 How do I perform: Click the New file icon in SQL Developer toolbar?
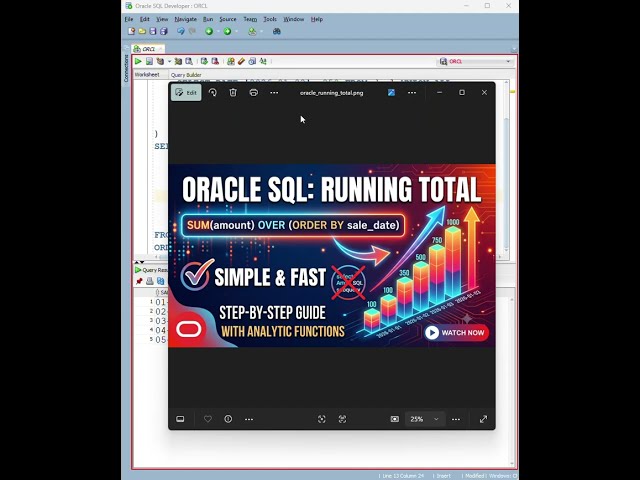click(131, 31)
